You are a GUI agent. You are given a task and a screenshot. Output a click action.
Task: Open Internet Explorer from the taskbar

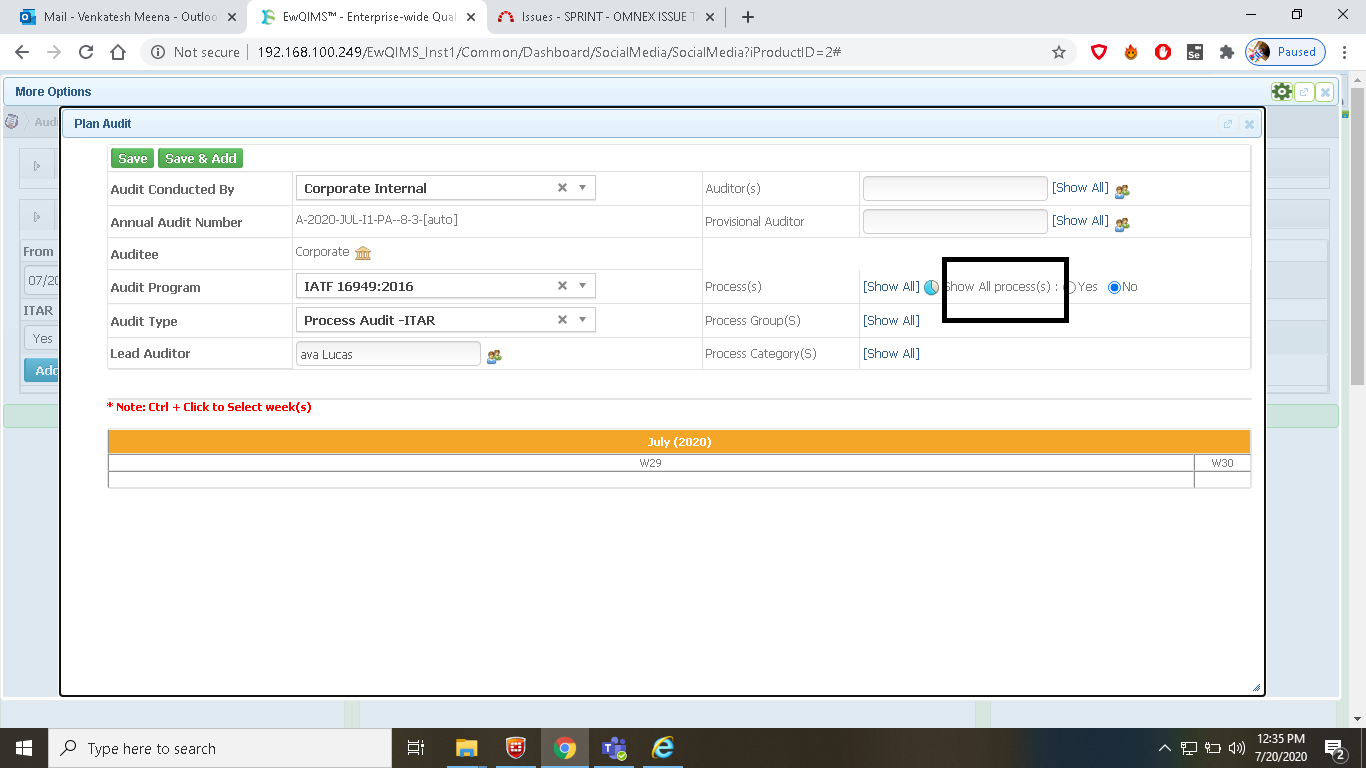click(662, 748)
